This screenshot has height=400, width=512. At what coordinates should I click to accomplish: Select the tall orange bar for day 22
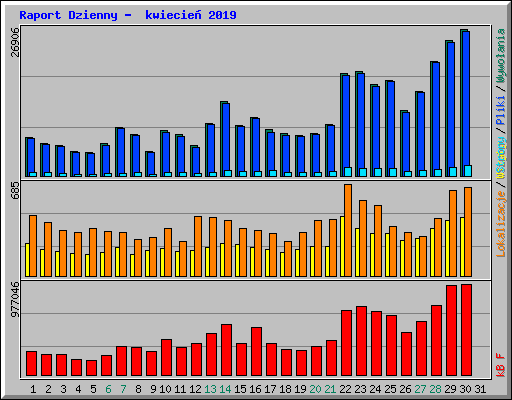tap(348, 230)
